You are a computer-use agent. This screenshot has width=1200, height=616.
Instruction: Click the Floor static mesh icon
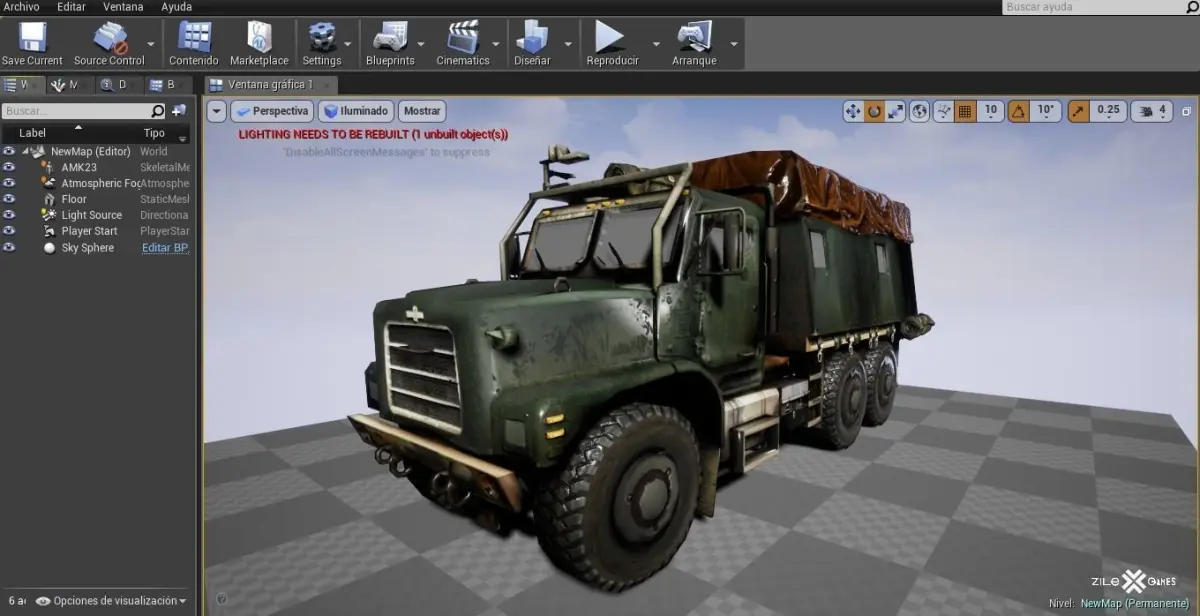[x=49, y=199]
